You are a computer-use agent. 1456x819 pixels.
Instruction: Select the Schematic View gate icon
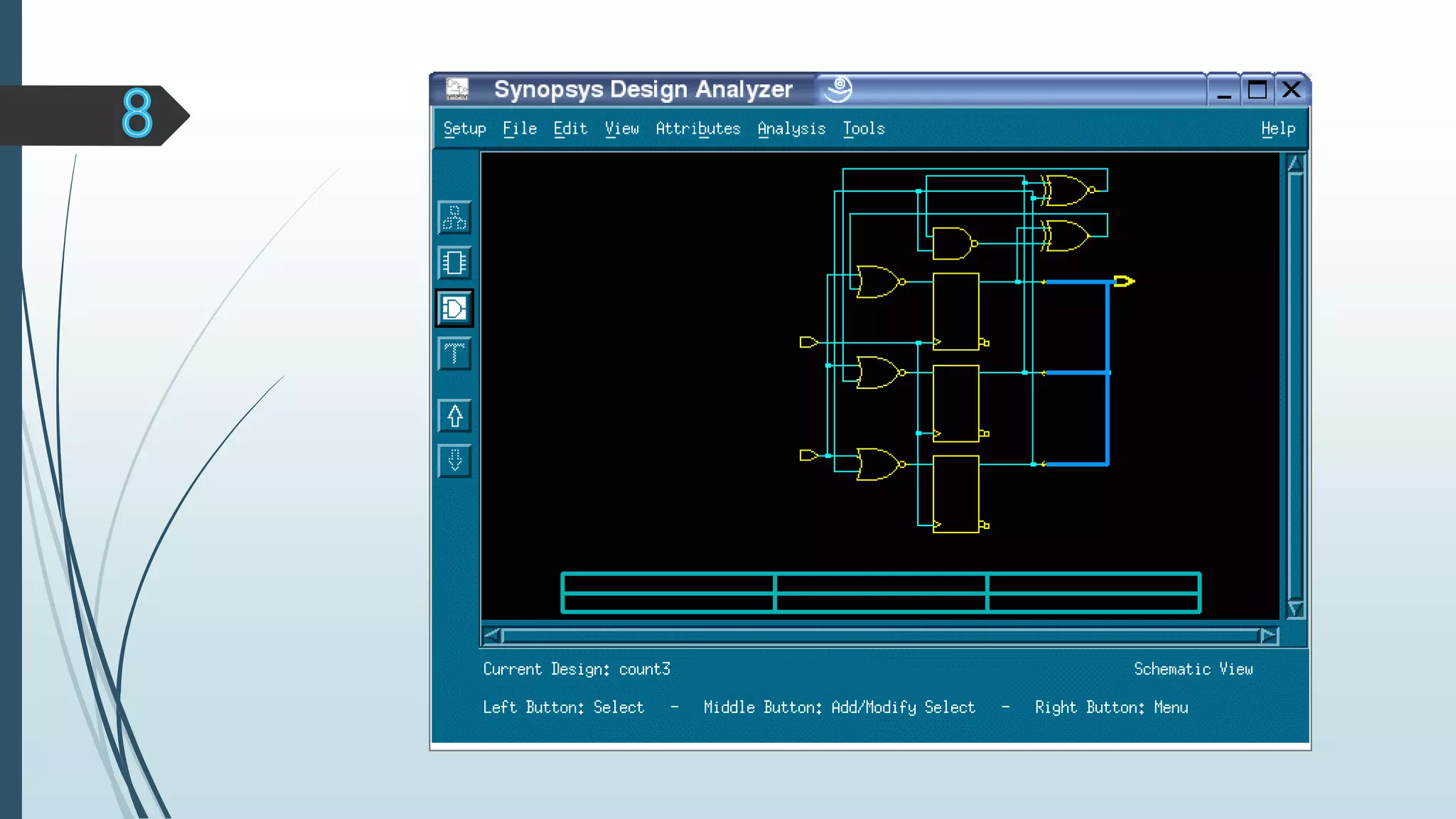click(x=454, y=309)
